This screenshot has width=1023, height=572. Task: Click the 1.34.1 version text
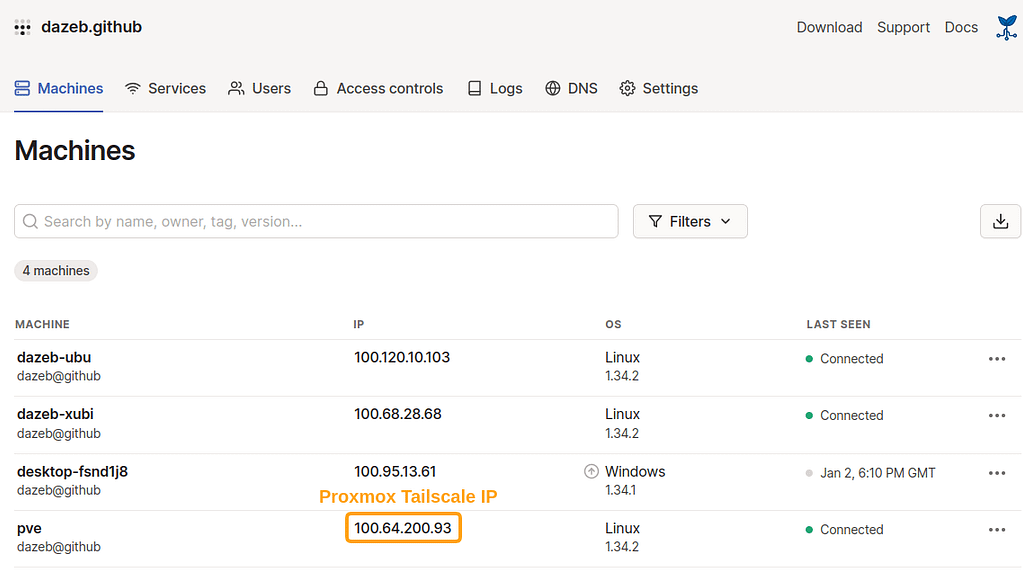click(x=620, y=490)
